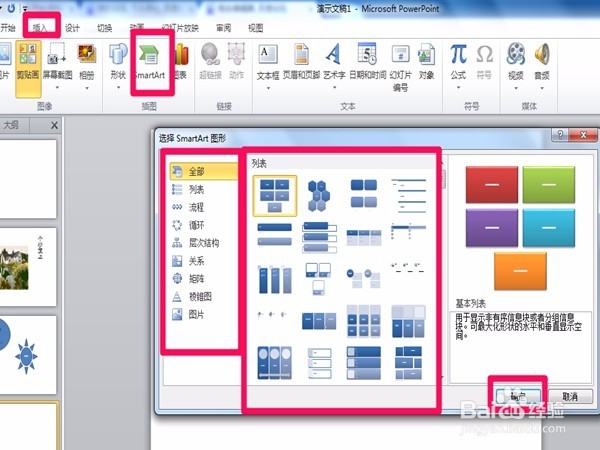The height and width of the screenshot is (450, 600).
Task: Select the slide thumbnail with sun shape
Action: [x=27, y=355]
